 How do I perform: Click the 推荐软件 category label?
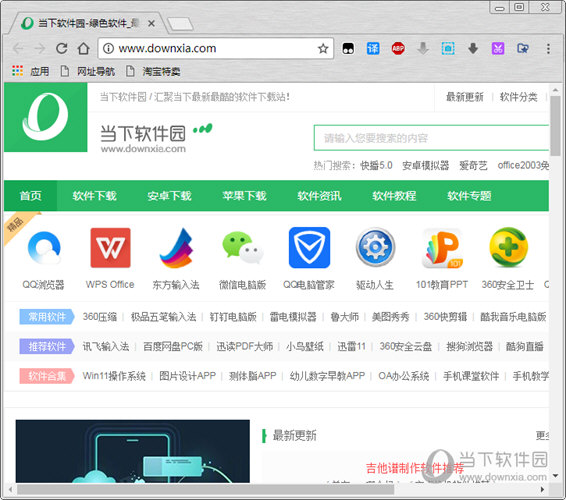(x=47, y=346)
